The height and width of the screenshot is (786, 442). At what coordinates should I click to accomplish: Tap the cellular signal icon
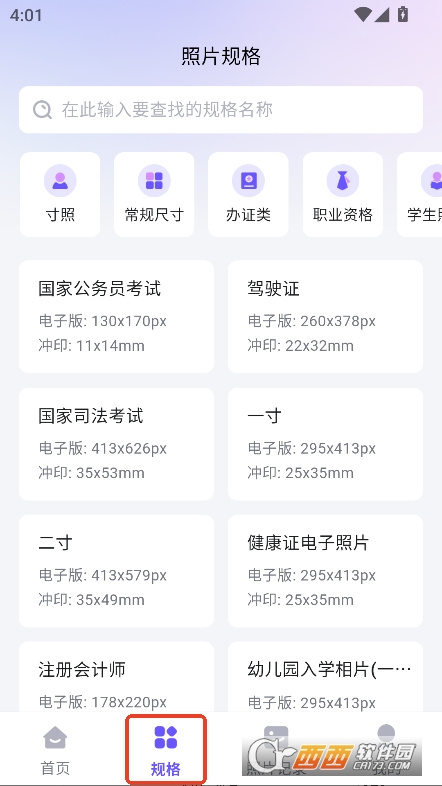[x=381, y=15]
